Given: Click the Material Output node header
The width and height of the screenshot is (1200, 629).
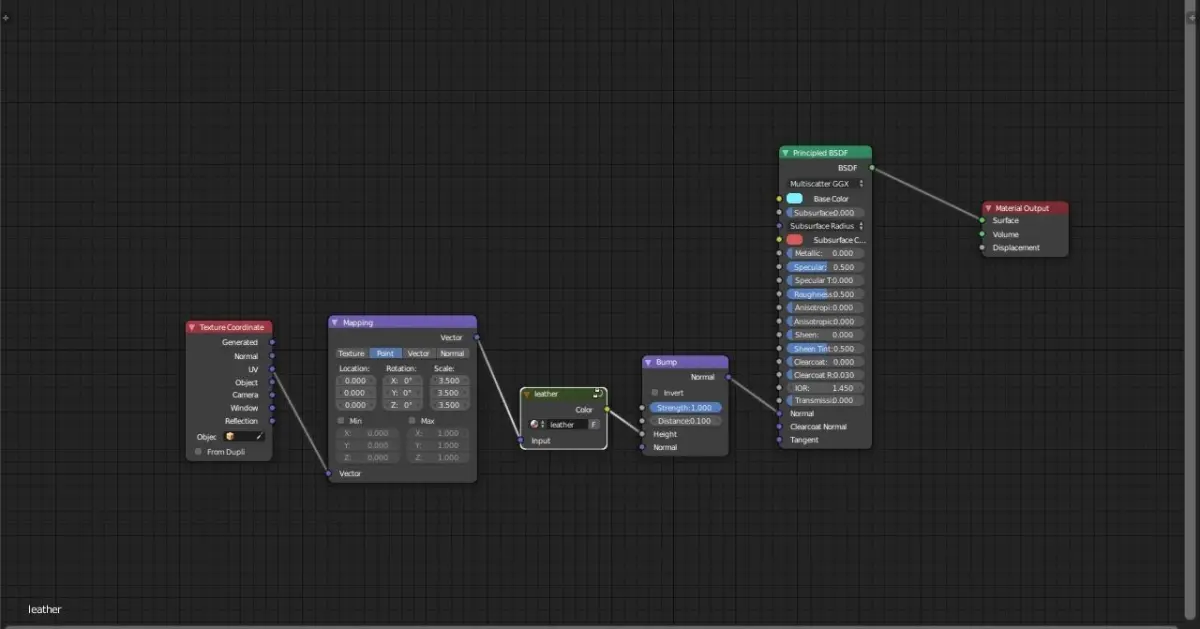Looking at the screenshot, I should point(1025,208).
